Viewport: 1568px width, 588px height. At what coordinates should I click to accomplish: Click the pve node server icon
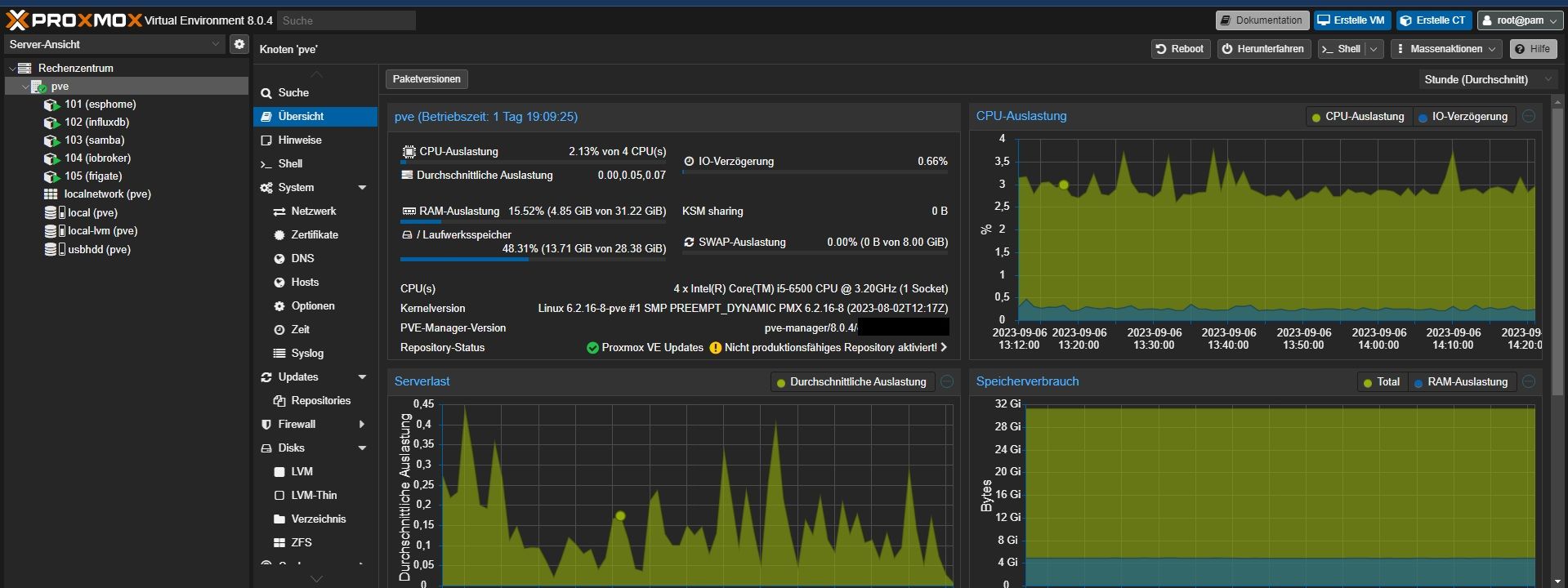pos(38,87)
